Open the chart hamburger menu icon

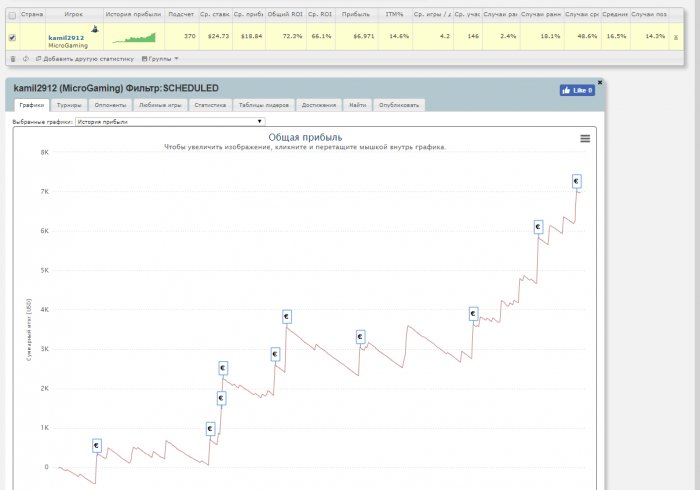pyautogui.click(x=585, y=139)
